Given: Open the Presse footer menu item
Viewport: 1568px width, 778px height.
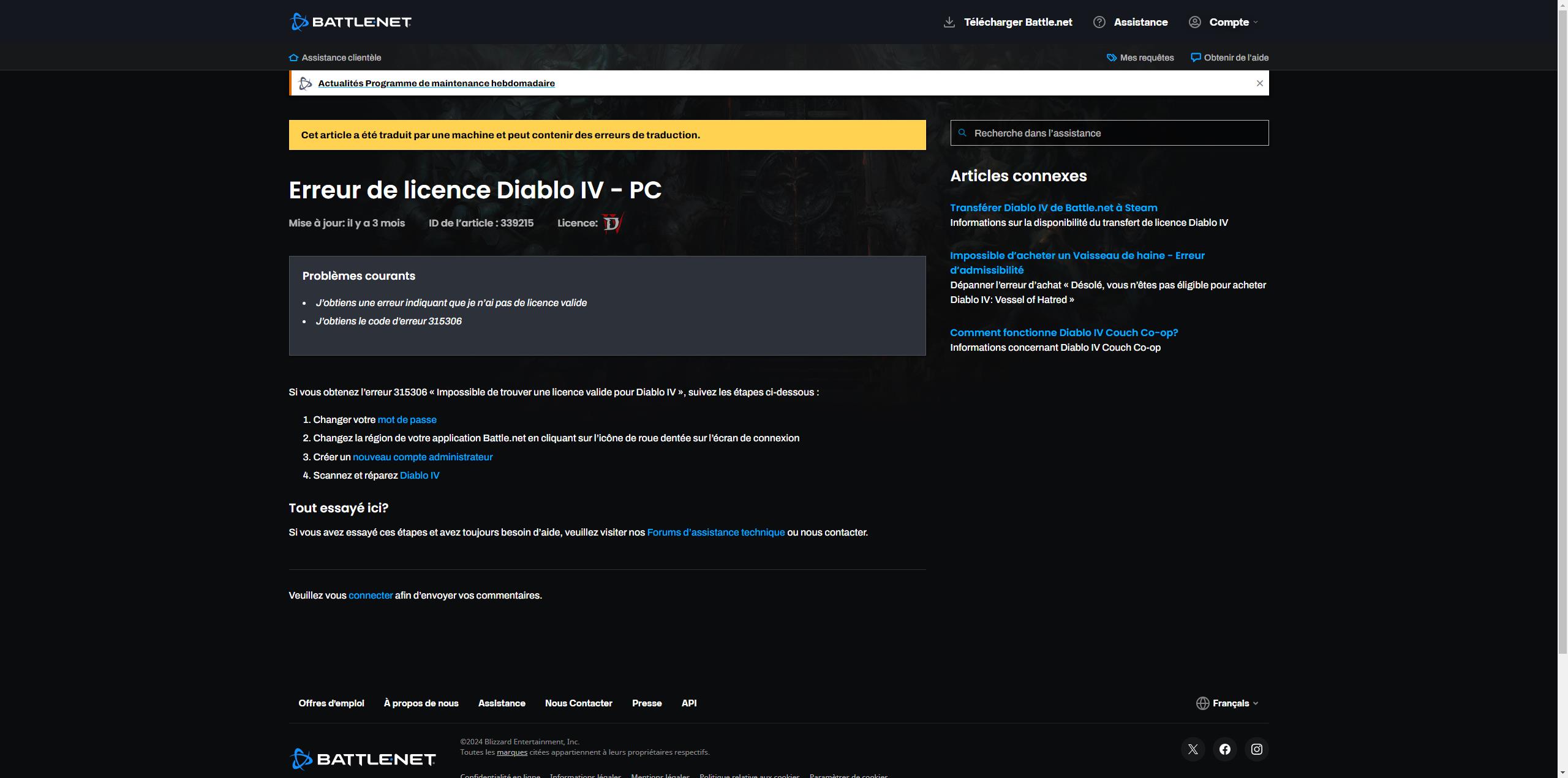Looking at the screenshot, I should click(x=646, y=703).
